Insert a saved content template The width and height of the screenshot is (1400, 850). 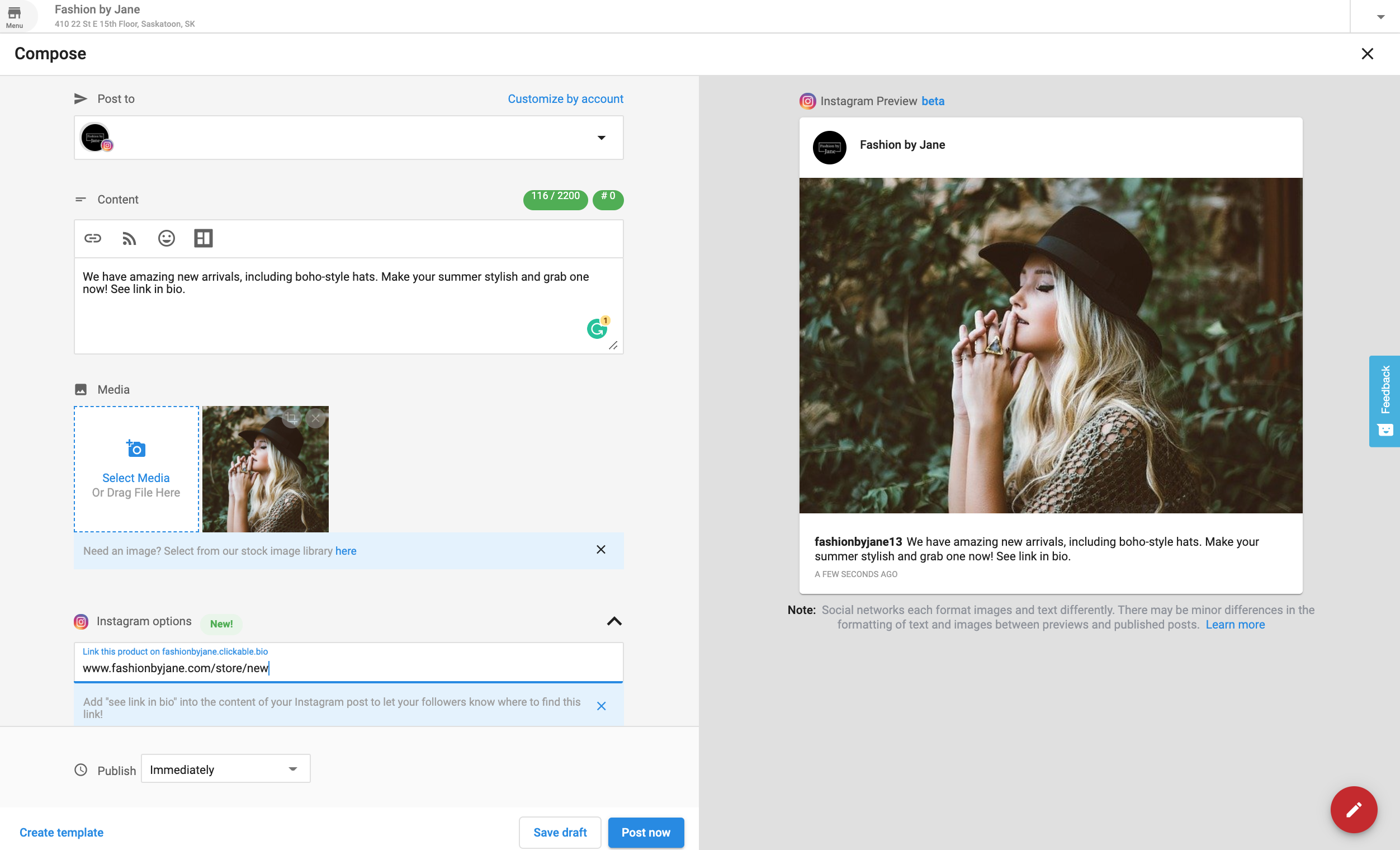click(x=204, y=238)
